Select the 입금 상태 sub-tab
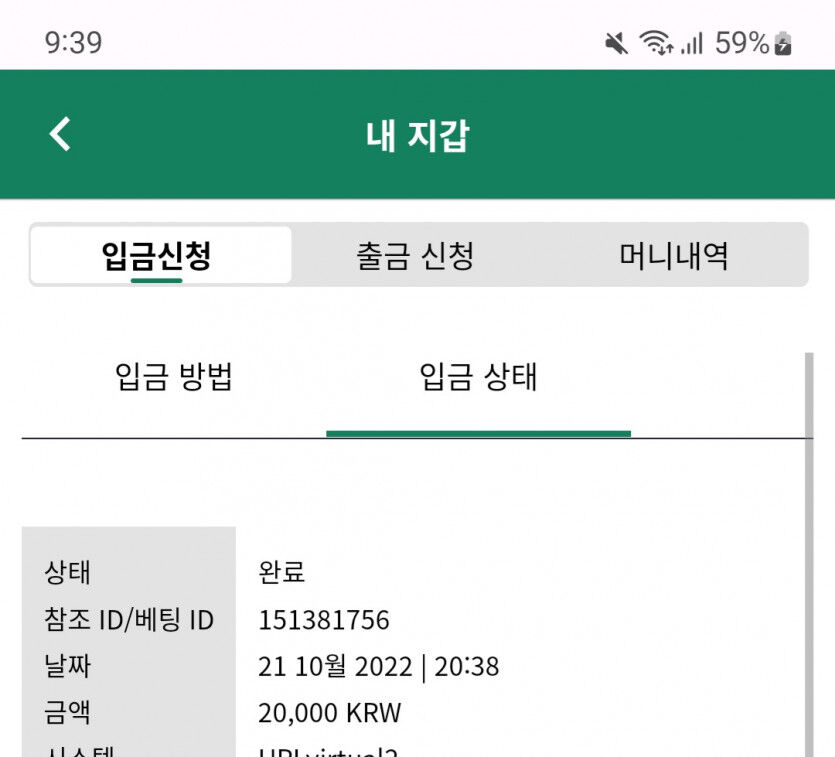 click(x=478, y=377)
